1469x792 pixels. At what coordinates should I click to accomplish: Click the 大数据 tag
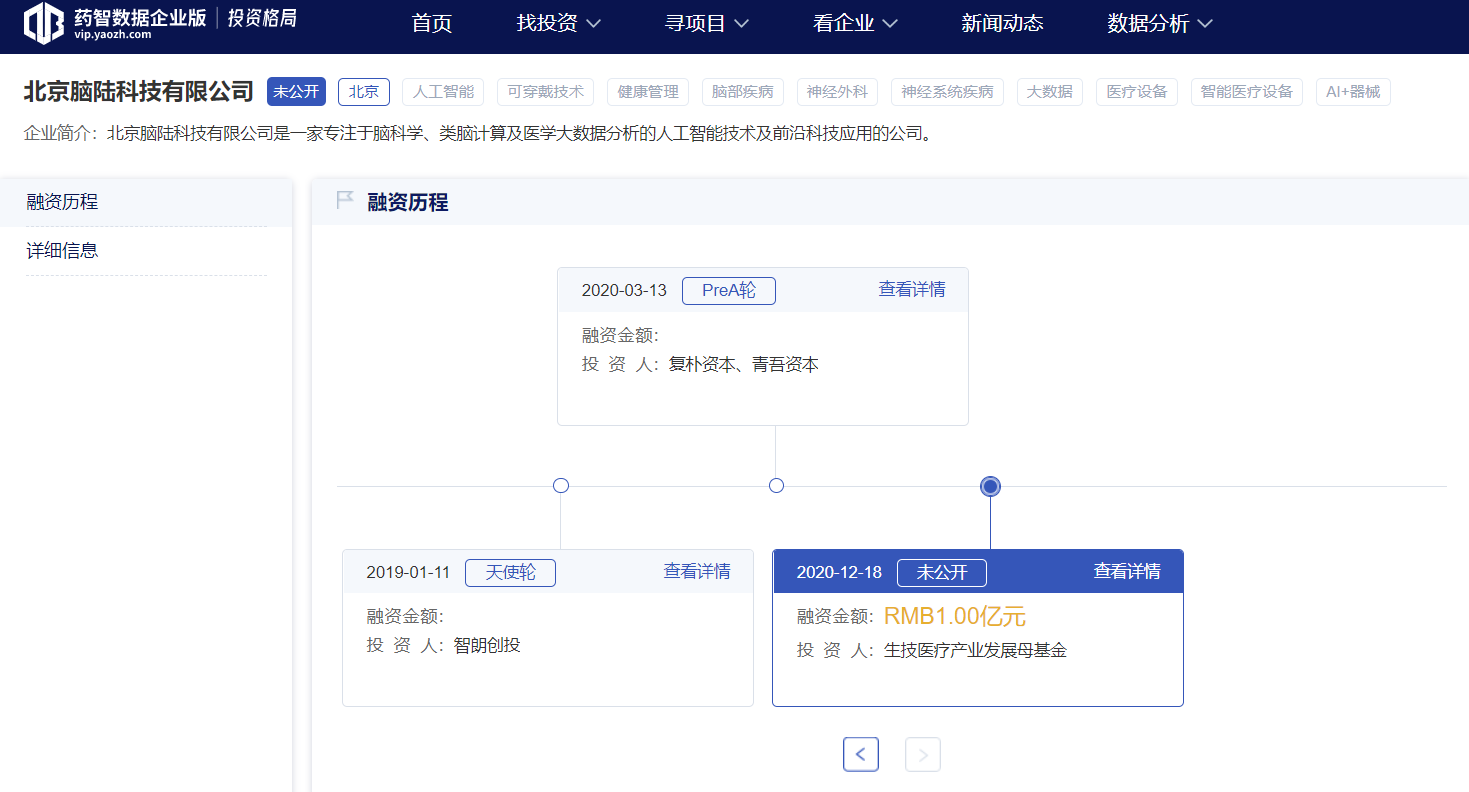point(1050,92)
